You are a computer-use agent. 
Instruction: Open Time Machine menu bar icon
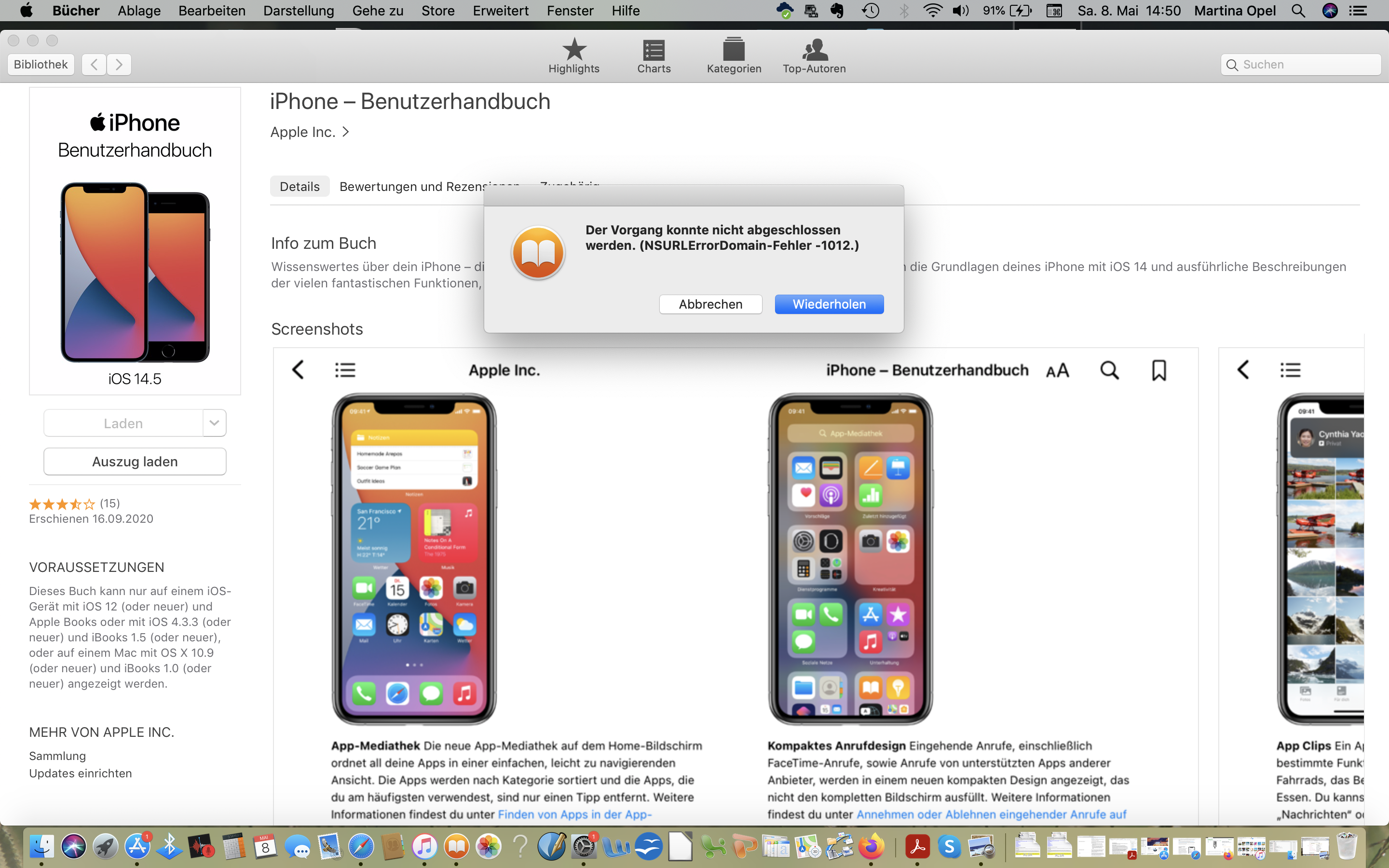(870, 11)
